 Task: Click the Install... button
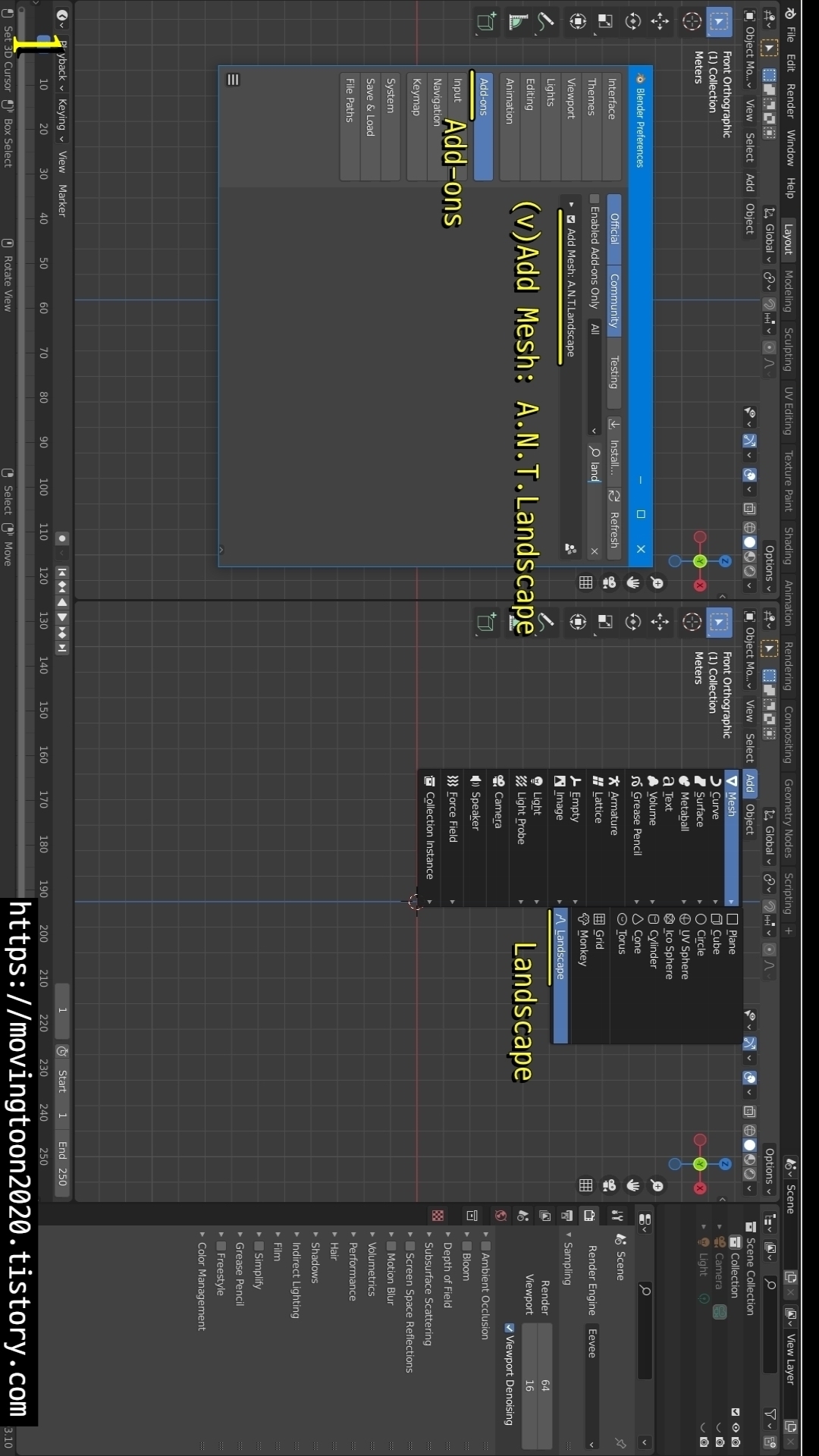614,450
